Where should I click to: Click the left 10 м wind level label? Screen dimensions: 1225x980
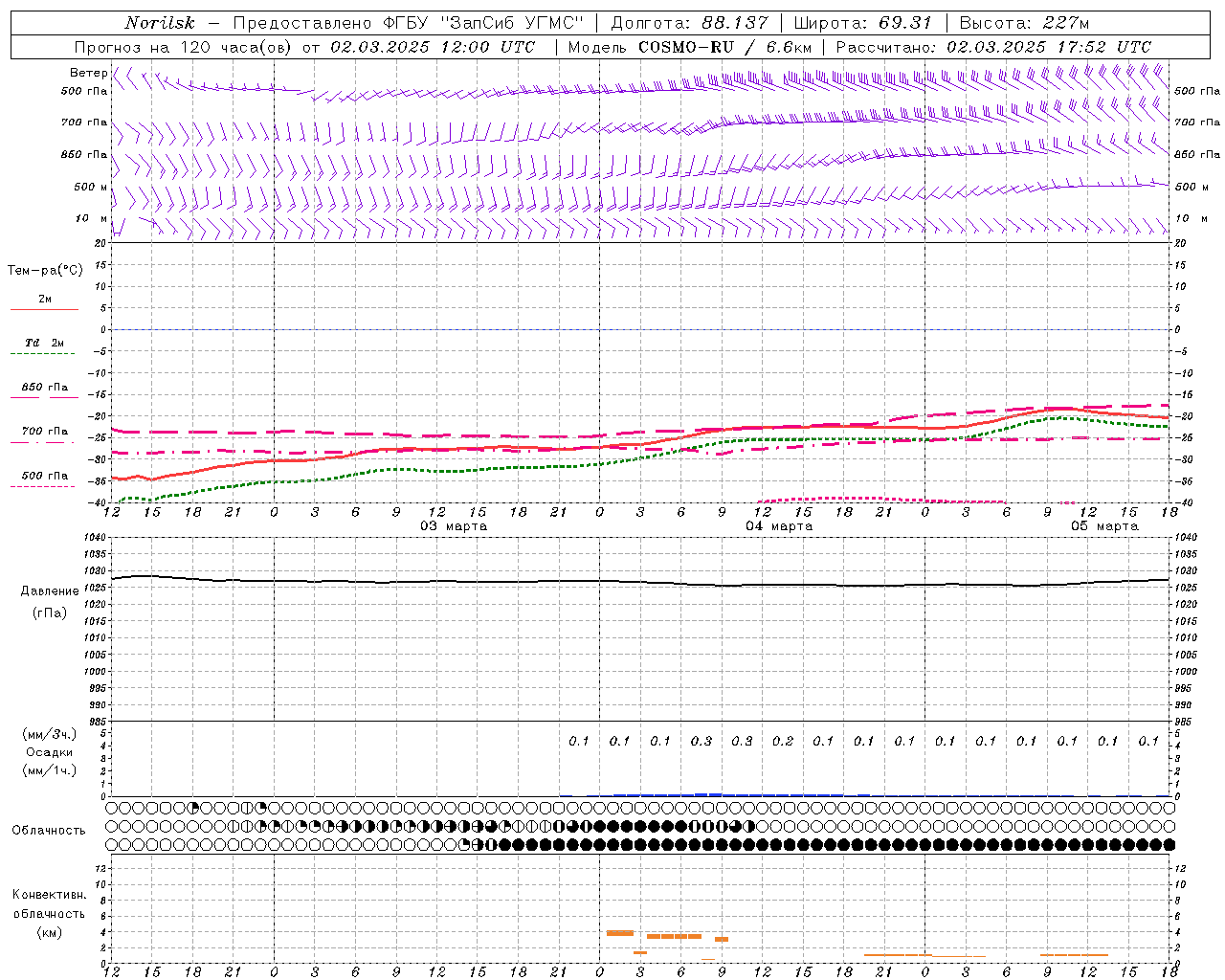92,218
